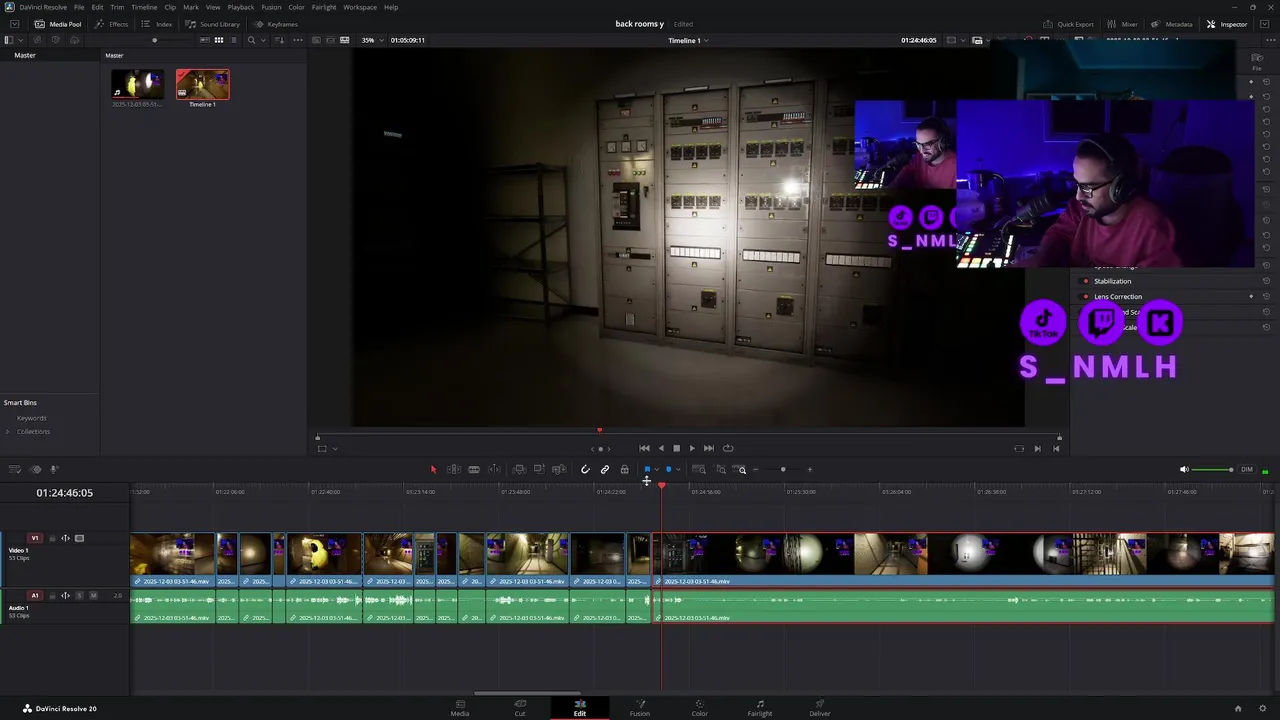
Task: Open the Workspace menu
Action: (x=360, y=7)
